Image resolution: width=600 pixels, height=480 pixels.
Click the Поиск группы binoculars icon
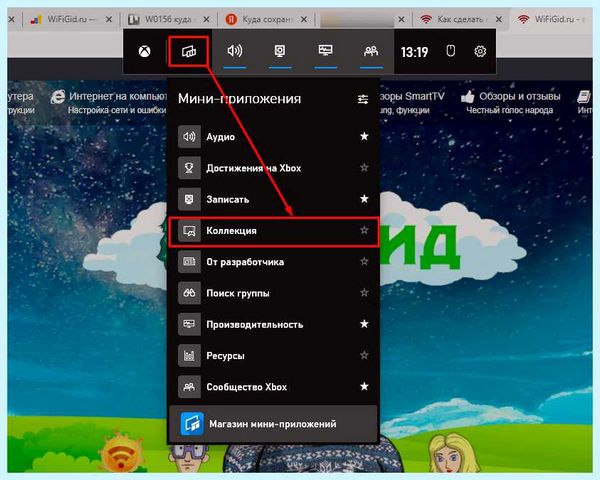[189, 293]
